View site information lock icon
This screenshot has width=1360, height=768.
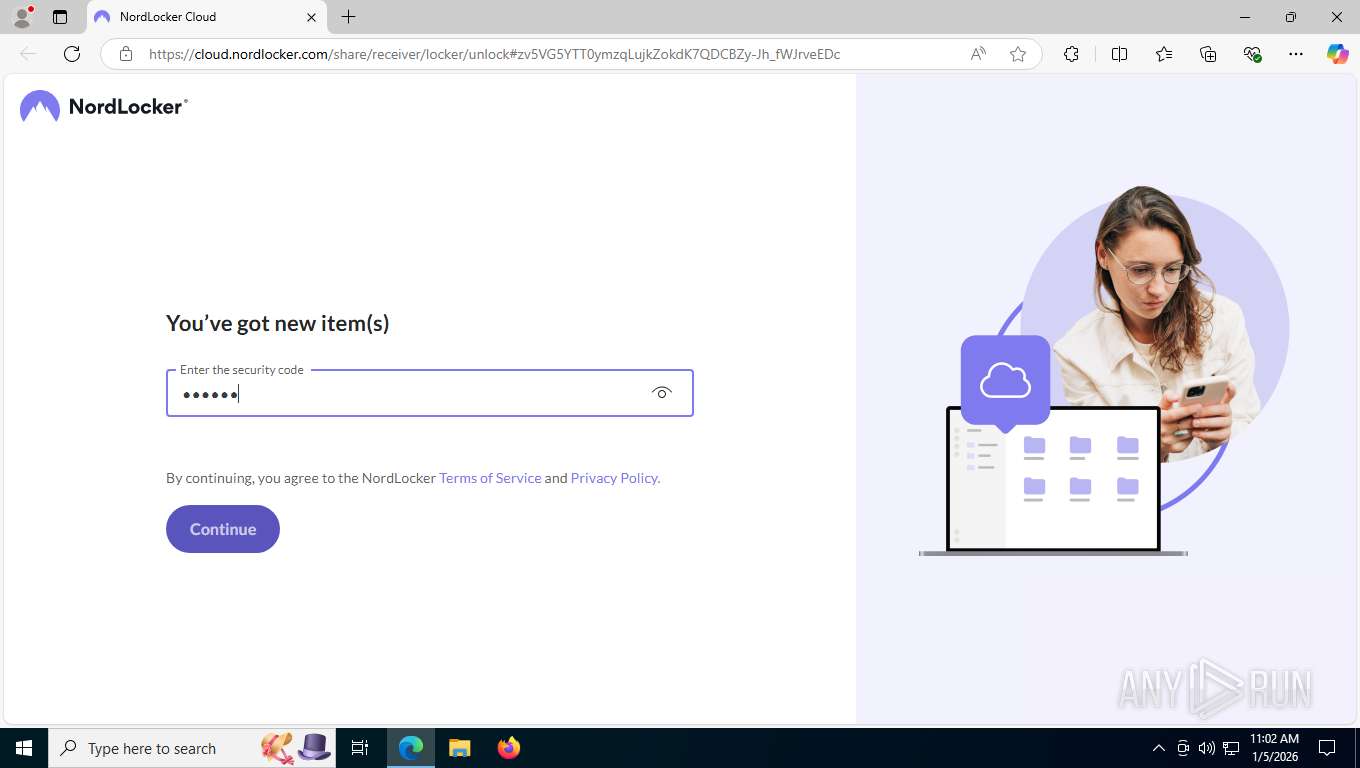(x=126, y=54)
